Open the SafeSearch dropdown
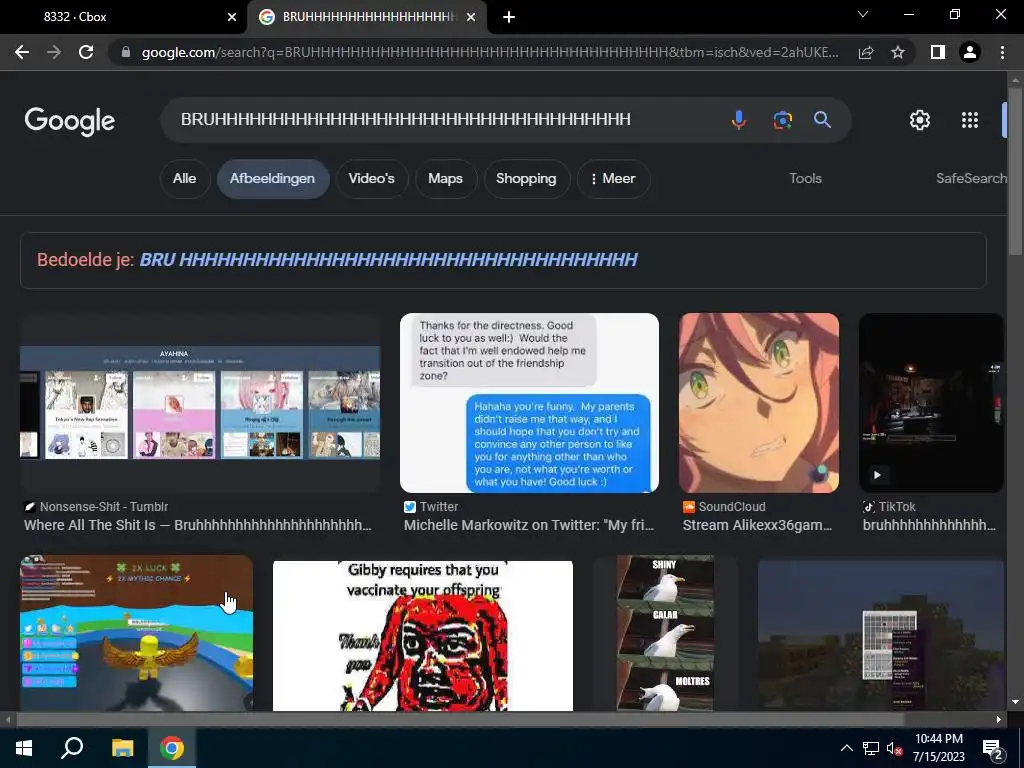This screenshot has width=1024, height=768. click(971, 178)
